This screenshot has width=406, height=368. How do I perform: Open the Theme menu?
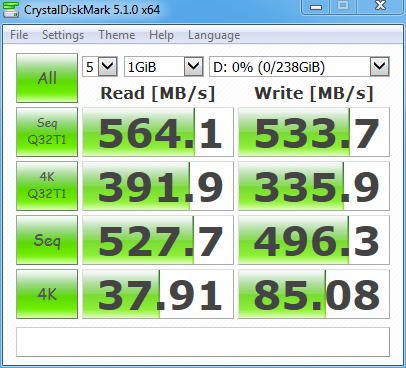117,35
